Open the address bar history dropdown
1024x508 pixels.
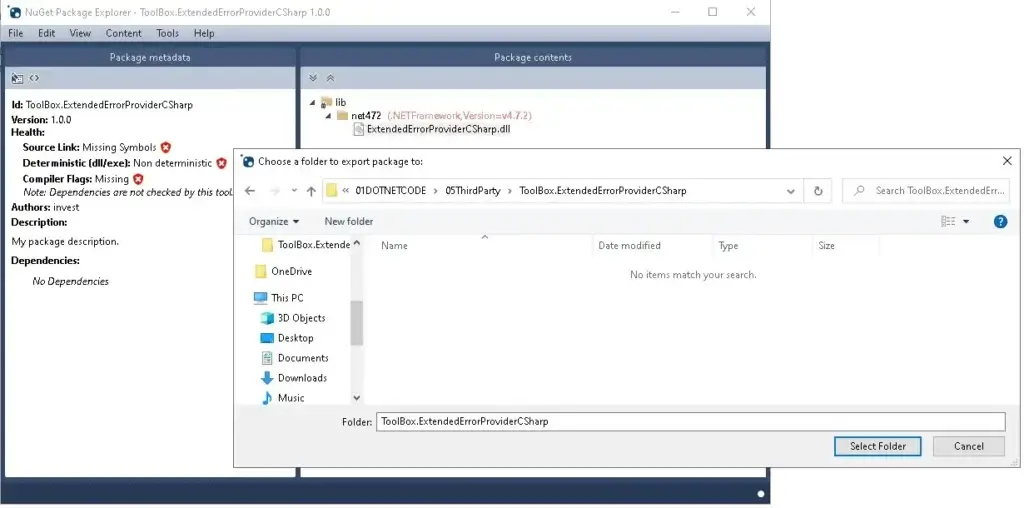791,191
